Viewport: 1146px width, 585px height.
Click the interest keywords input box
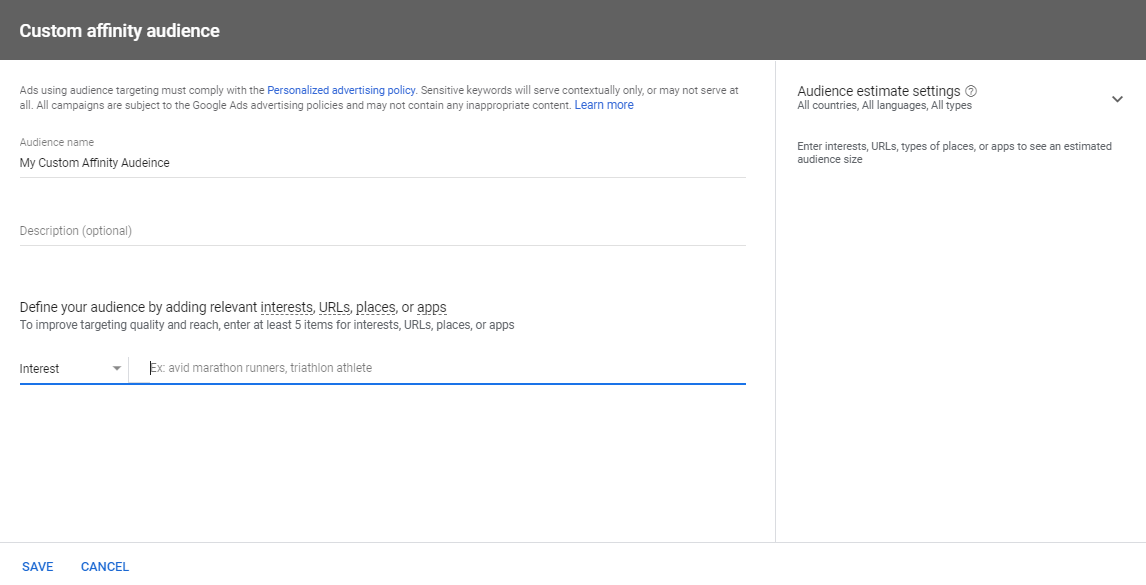pos(447,368)
